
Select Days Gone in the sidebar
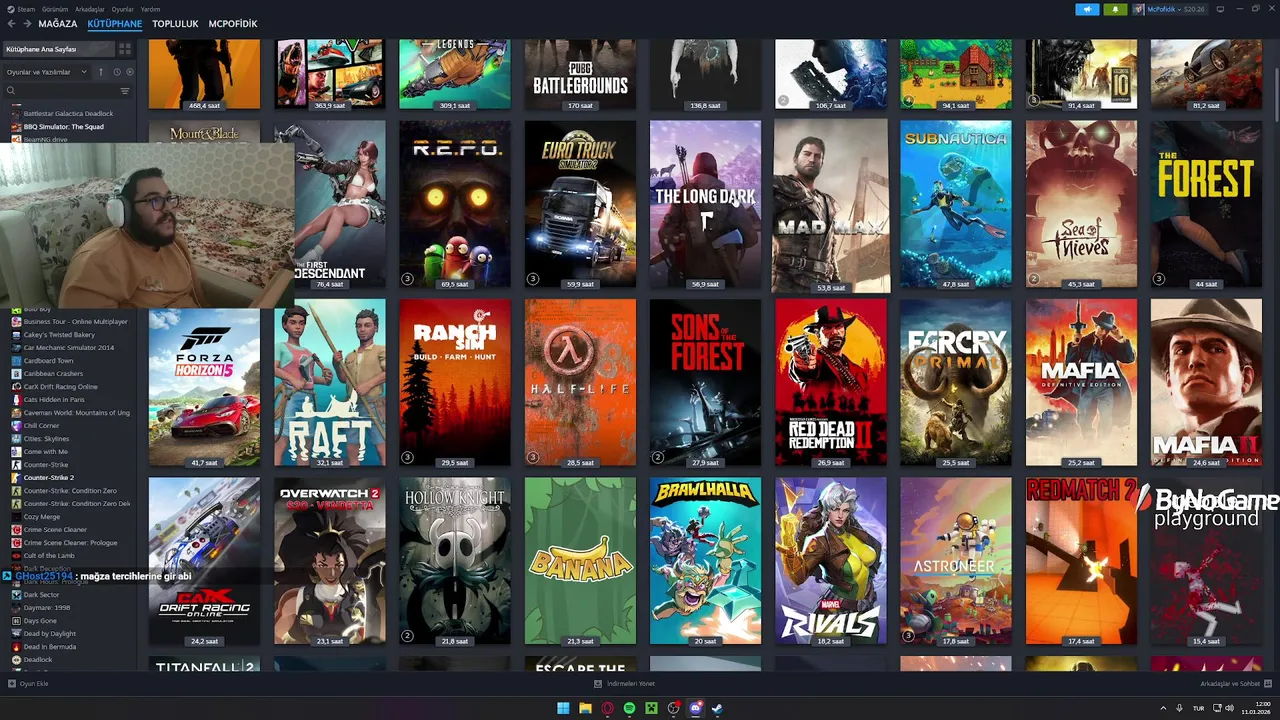coord(40,621)
